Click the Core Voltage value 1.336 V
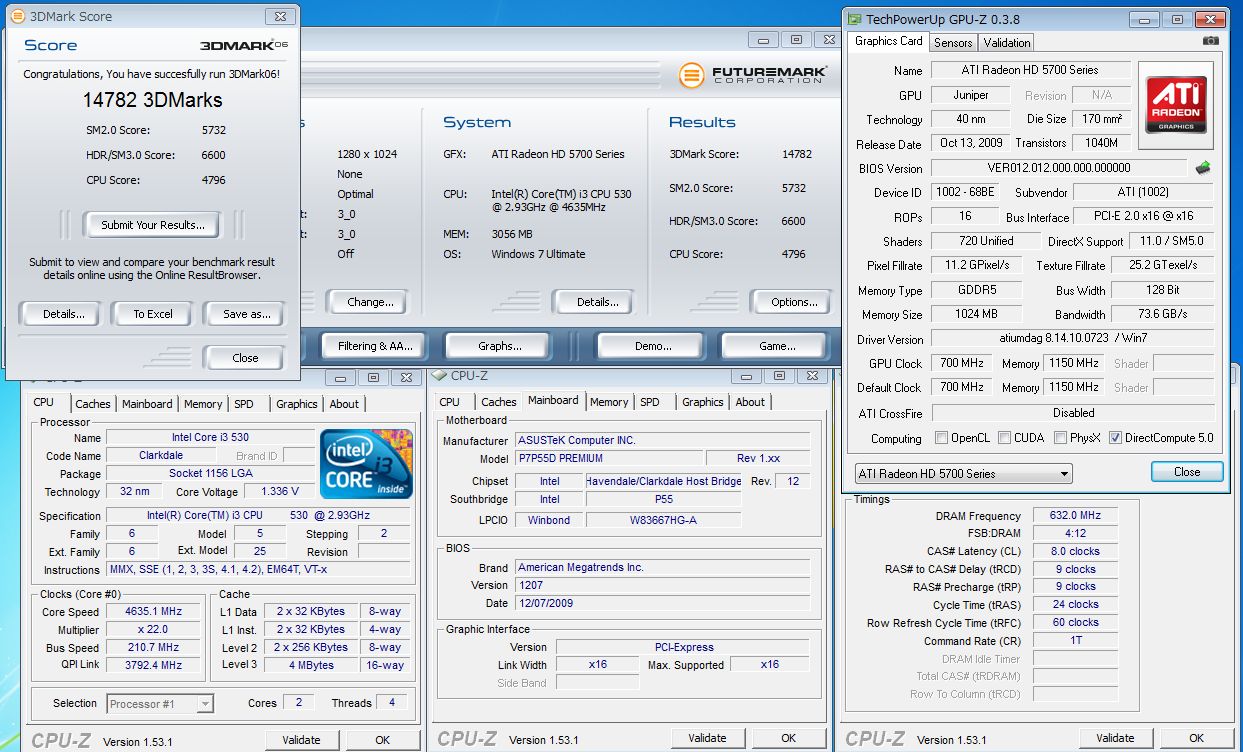This screenshot has height=752, width=1243. (279, 492)
